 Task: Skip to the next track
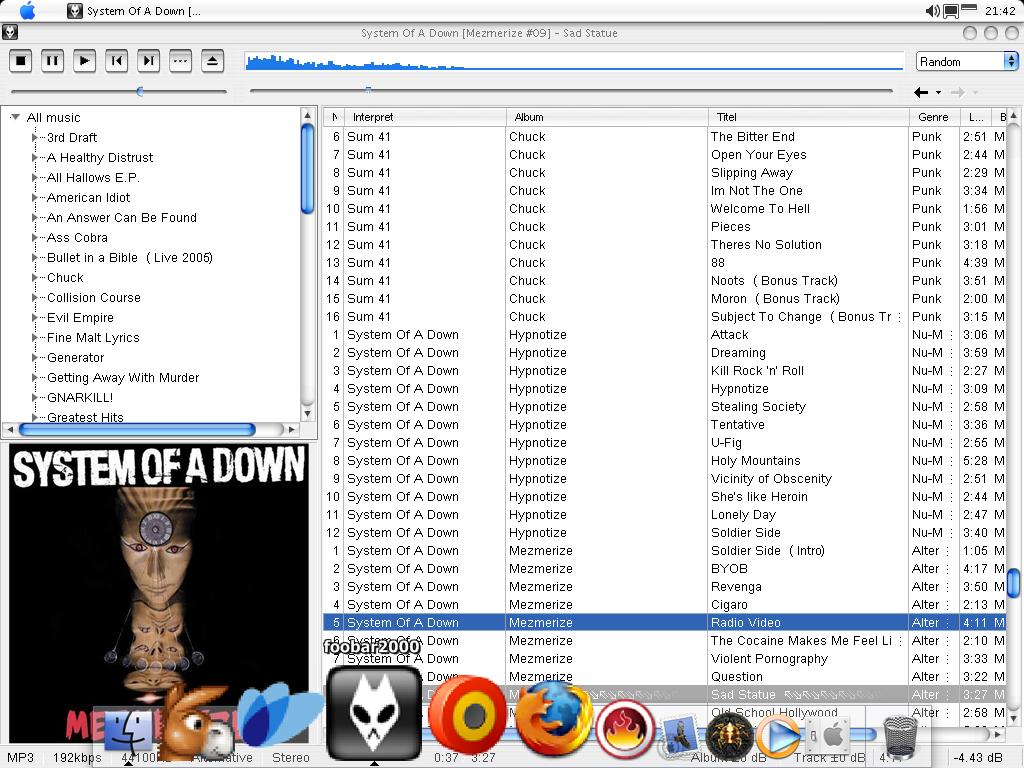(149, 61)
